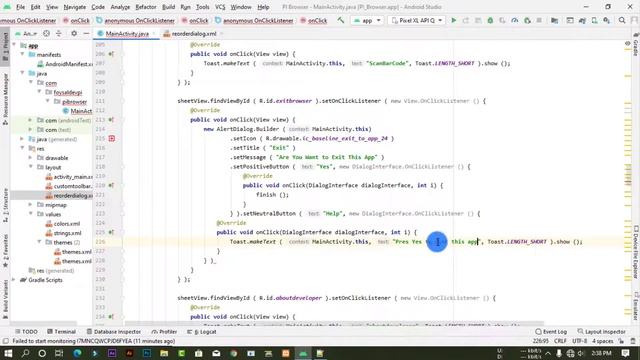Open the Build menu

(168, 7)
